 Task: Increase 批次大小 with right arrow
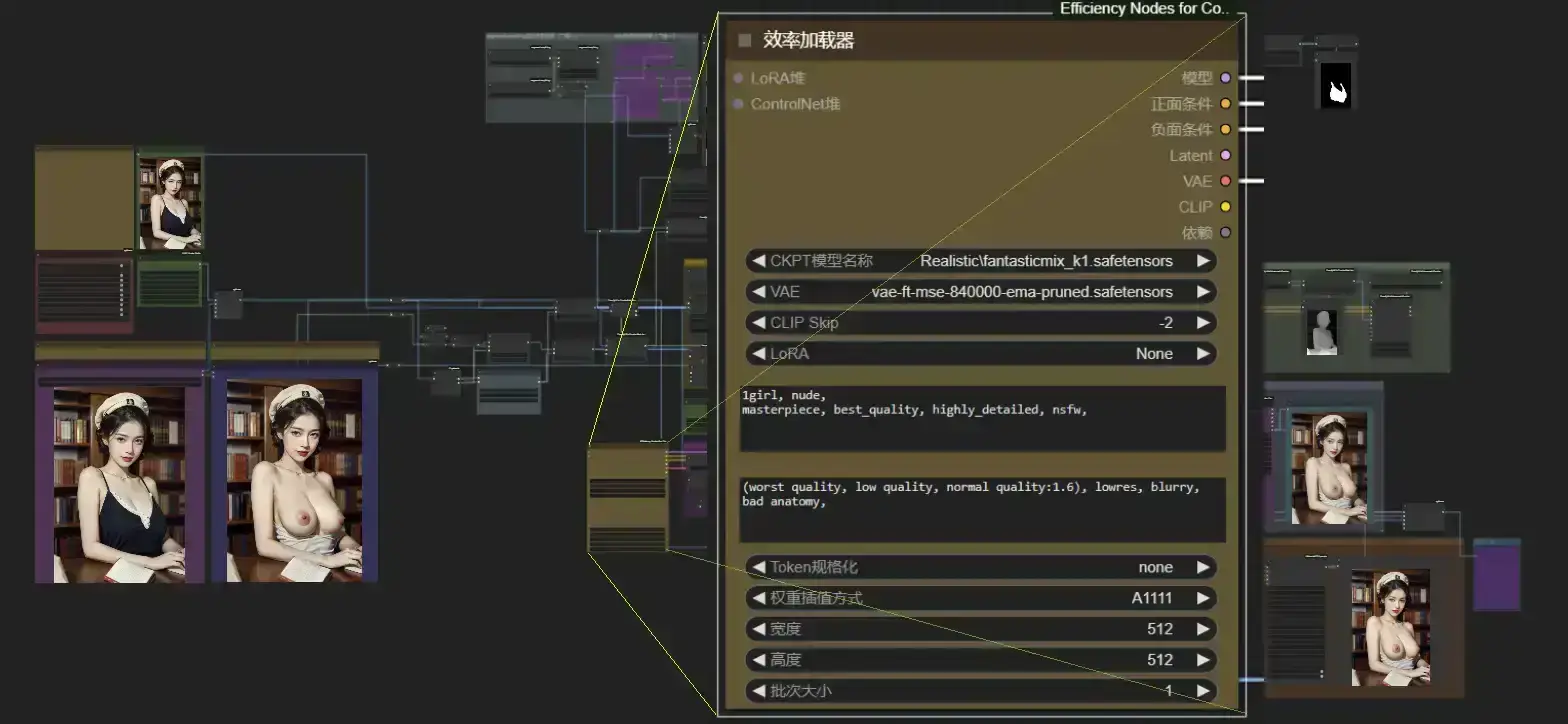(x=1203, y=691)
